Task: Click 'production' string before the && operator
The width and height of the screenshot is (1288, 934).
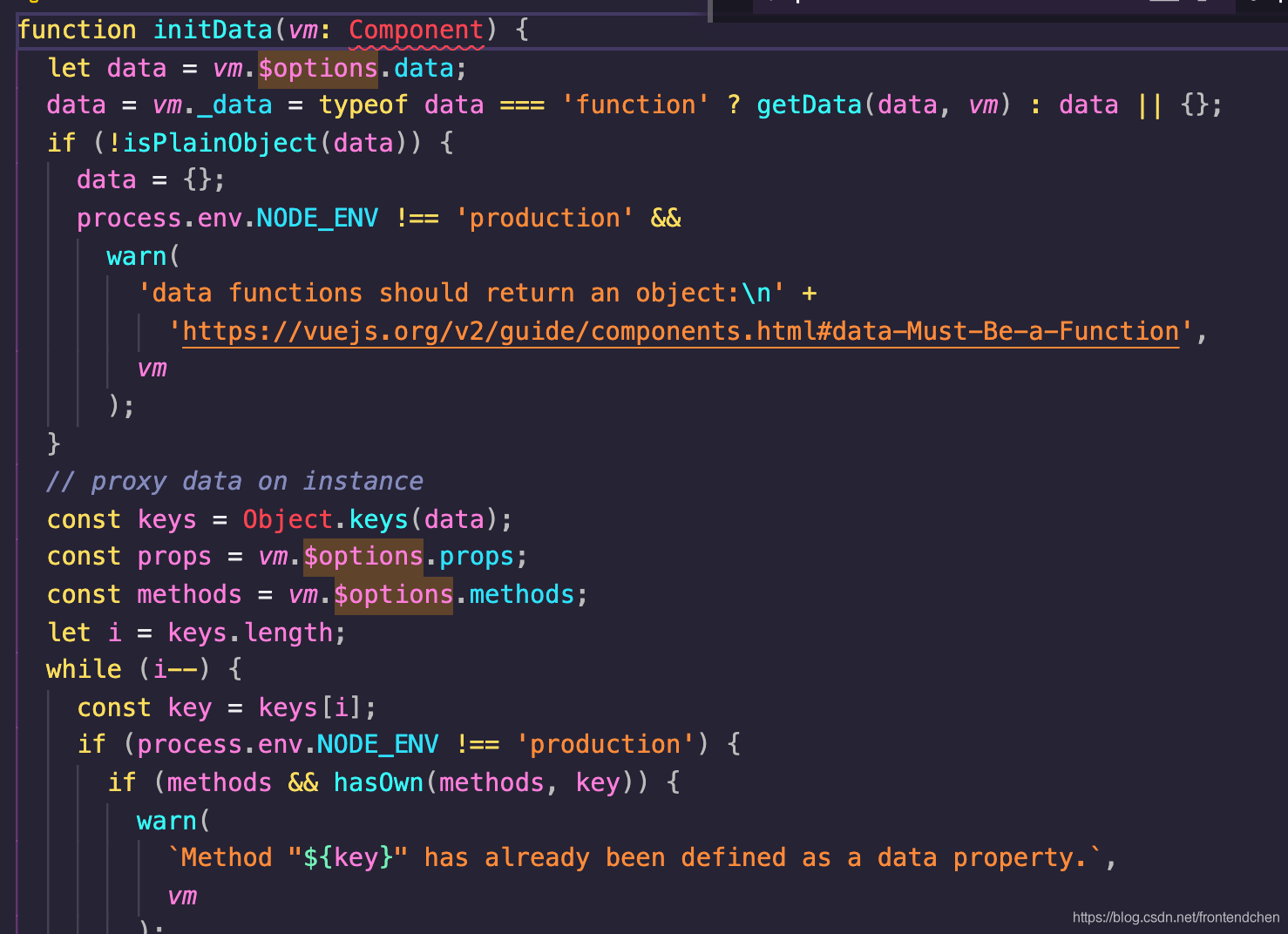Action: click(x=545, y=218)
